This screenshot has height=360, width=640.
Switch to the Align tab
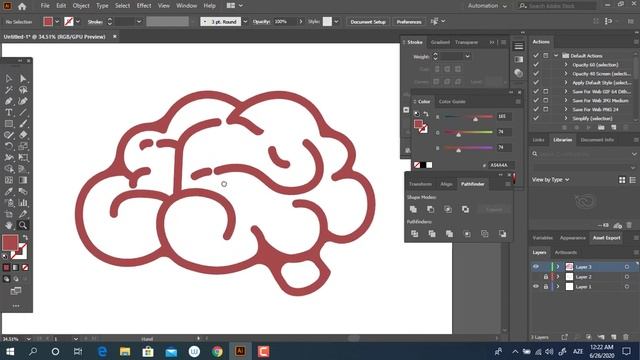click(x=446, y=184)
